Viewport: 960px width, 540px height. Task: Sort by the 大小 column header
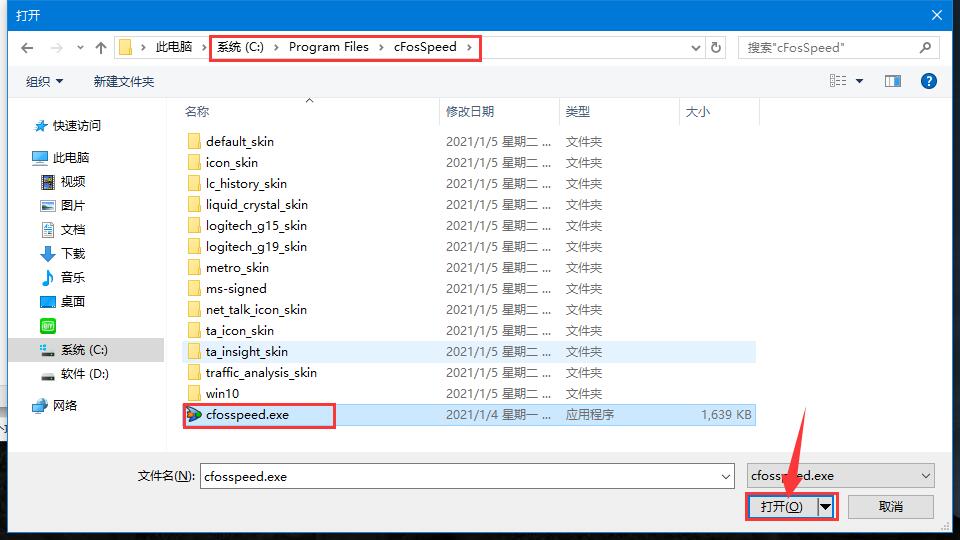point(697,111)
